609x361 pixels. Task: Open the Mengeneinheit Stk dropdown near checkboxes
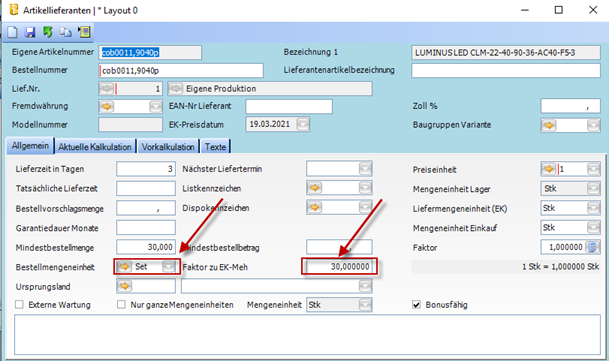coord(365,305)
